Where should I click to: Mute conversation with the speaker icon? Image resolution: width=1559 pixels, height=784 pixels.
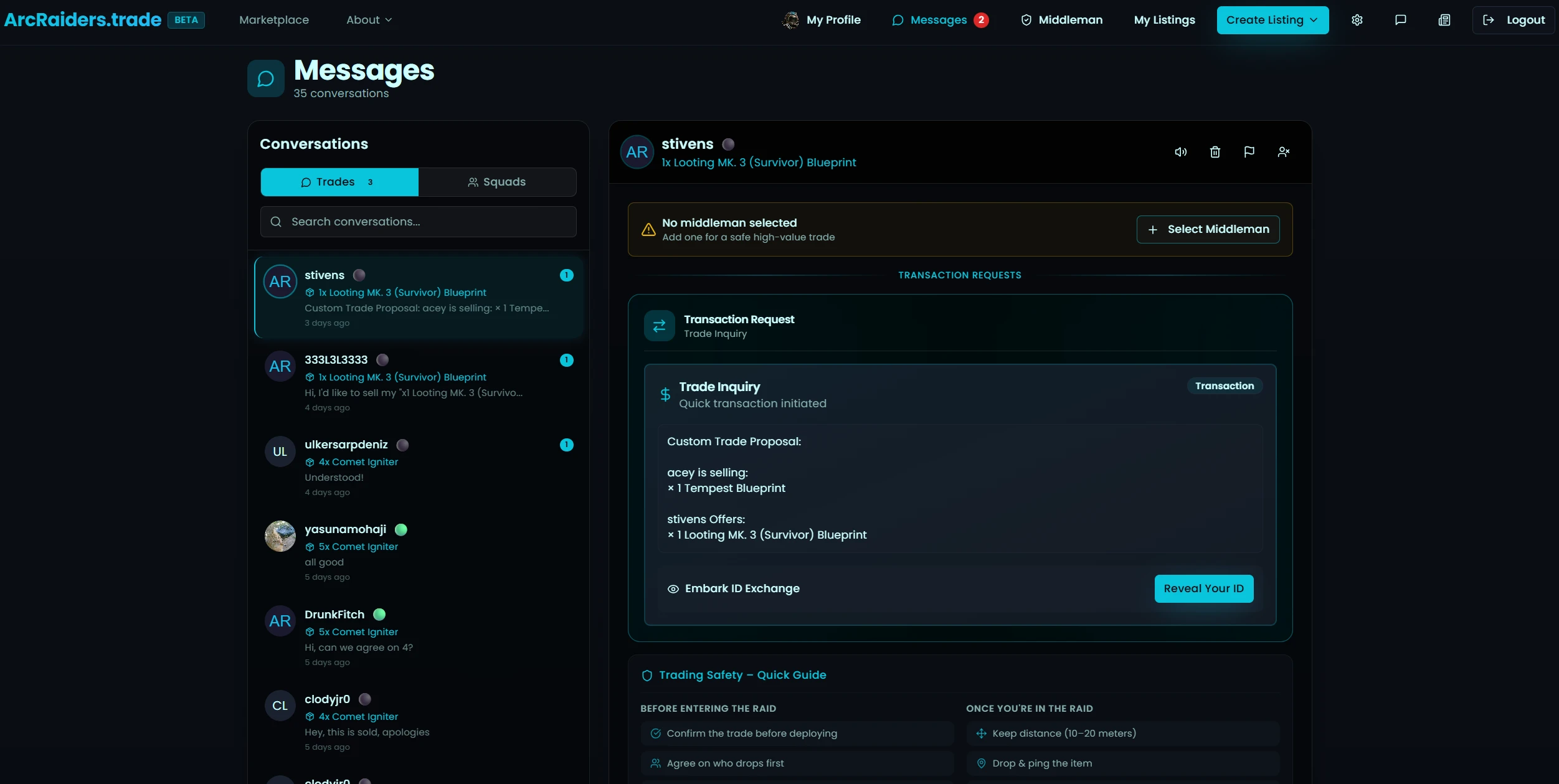pyautogui.click(x=1180, y=152)
